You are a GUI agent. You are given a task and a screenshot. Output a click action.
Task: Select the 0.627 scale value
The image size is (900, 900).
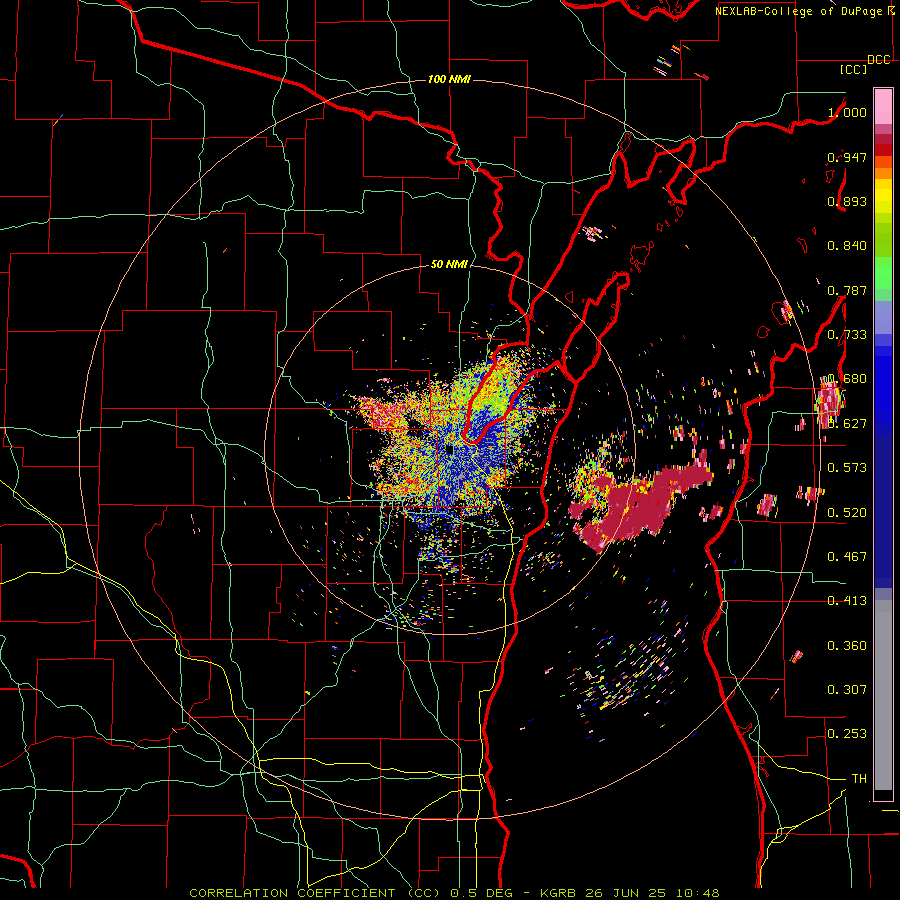847,424
